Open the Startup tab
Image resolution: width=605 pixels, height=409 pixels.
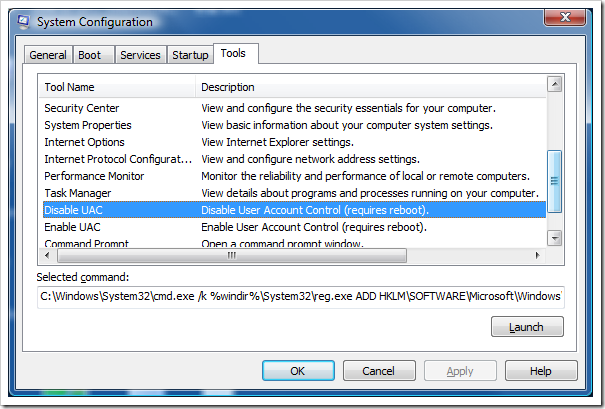point(189,55)
